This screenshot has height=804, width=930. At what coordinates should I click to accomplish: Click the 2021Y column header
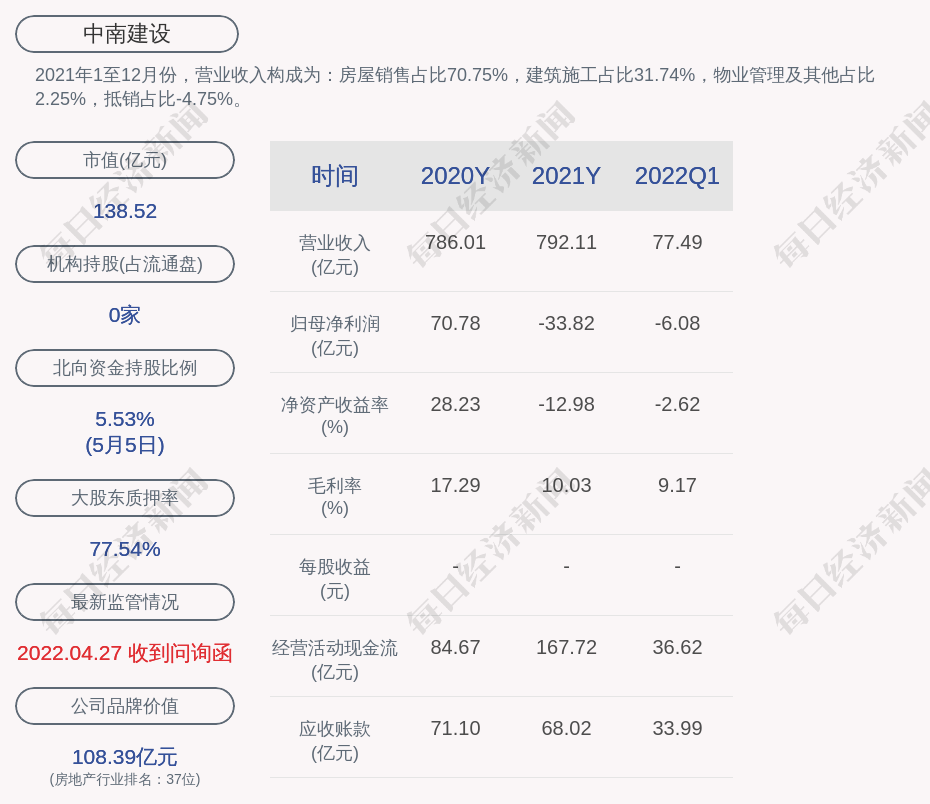point(566,176)
